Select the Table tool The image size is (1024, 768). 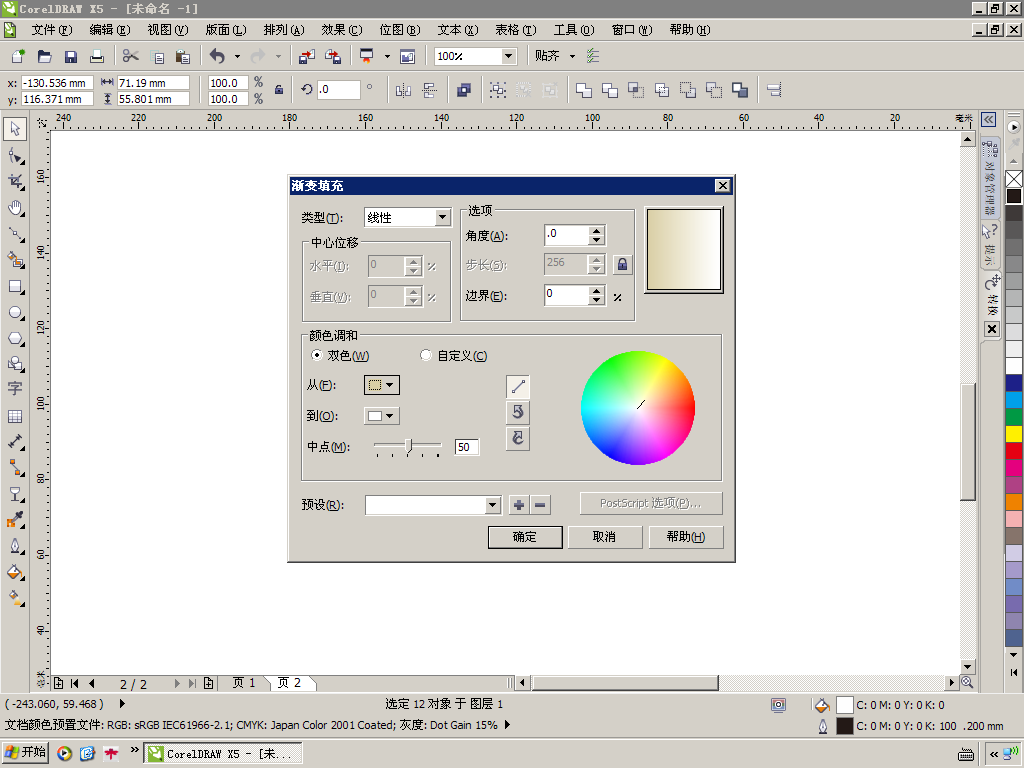pos(15,416)
